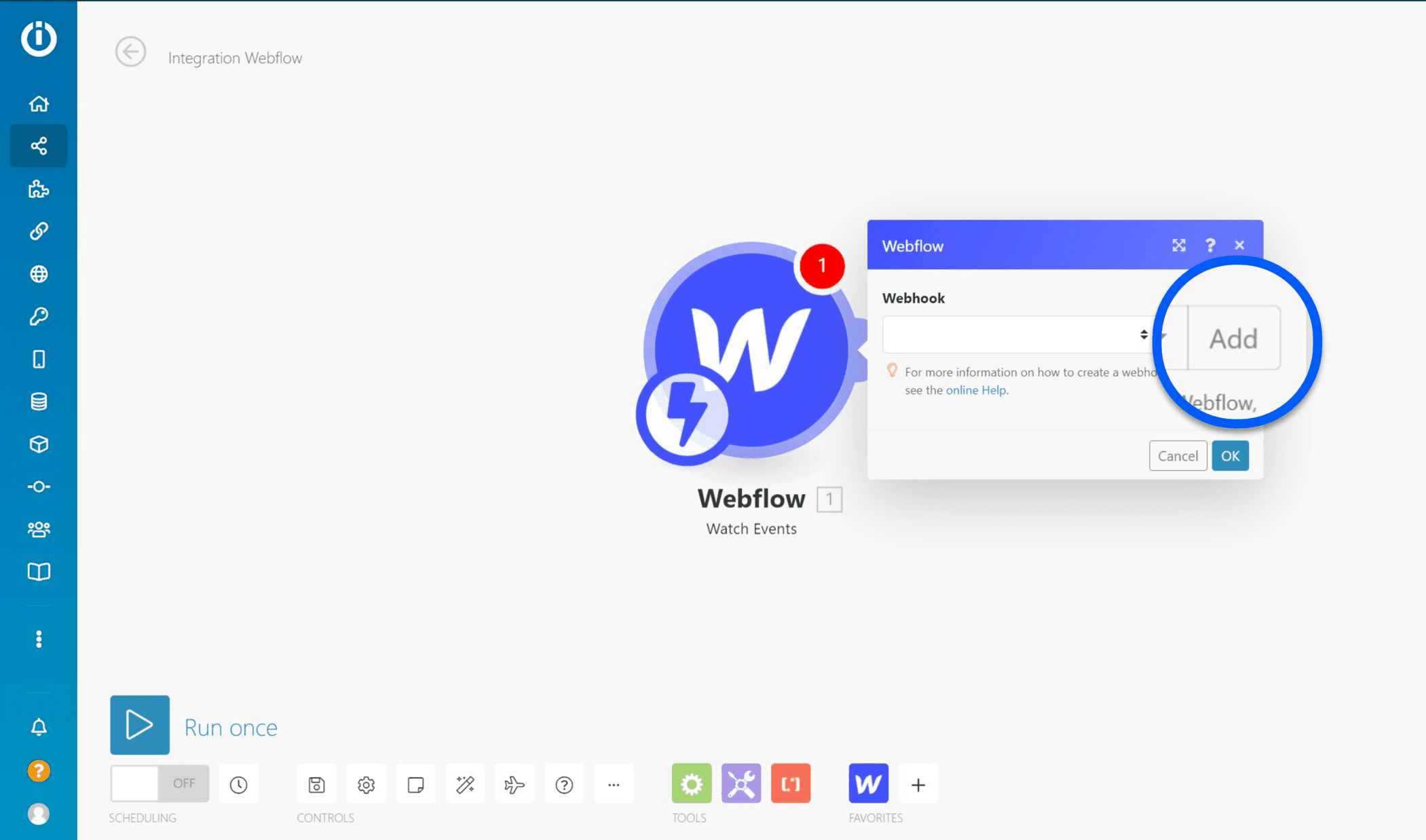
Task: Click the red badge numbered 1
Action: 822,266
